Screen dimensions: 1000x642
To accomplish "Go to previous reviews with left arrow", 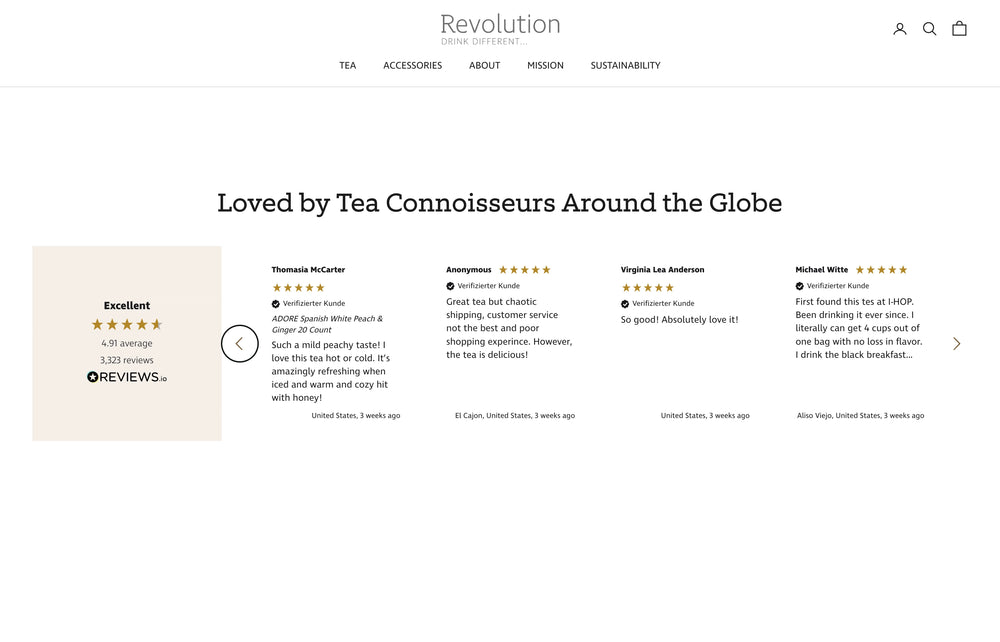I will pos(240,344).
